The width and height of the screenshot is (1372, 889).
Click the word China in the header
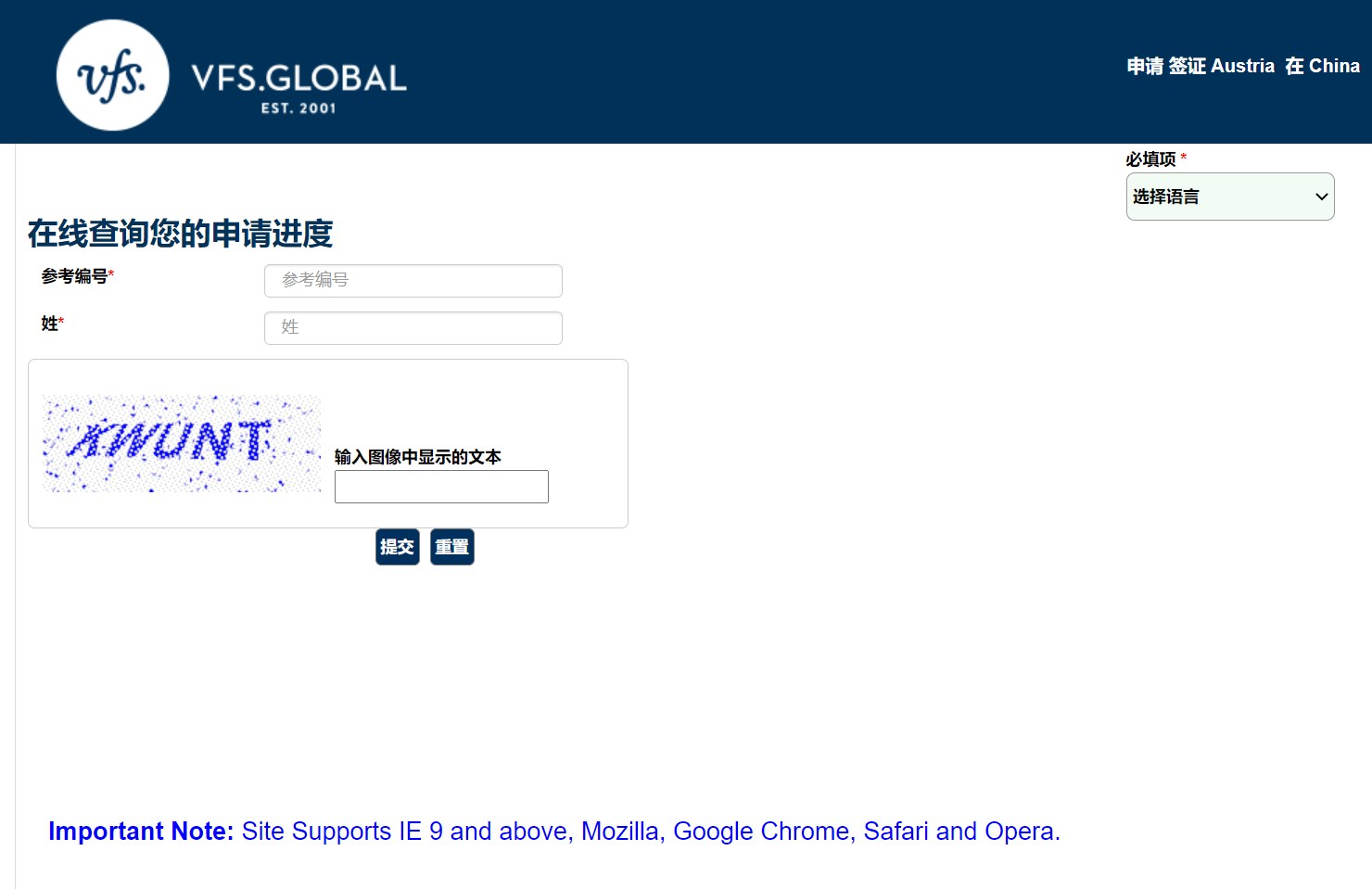(1334, 66)
